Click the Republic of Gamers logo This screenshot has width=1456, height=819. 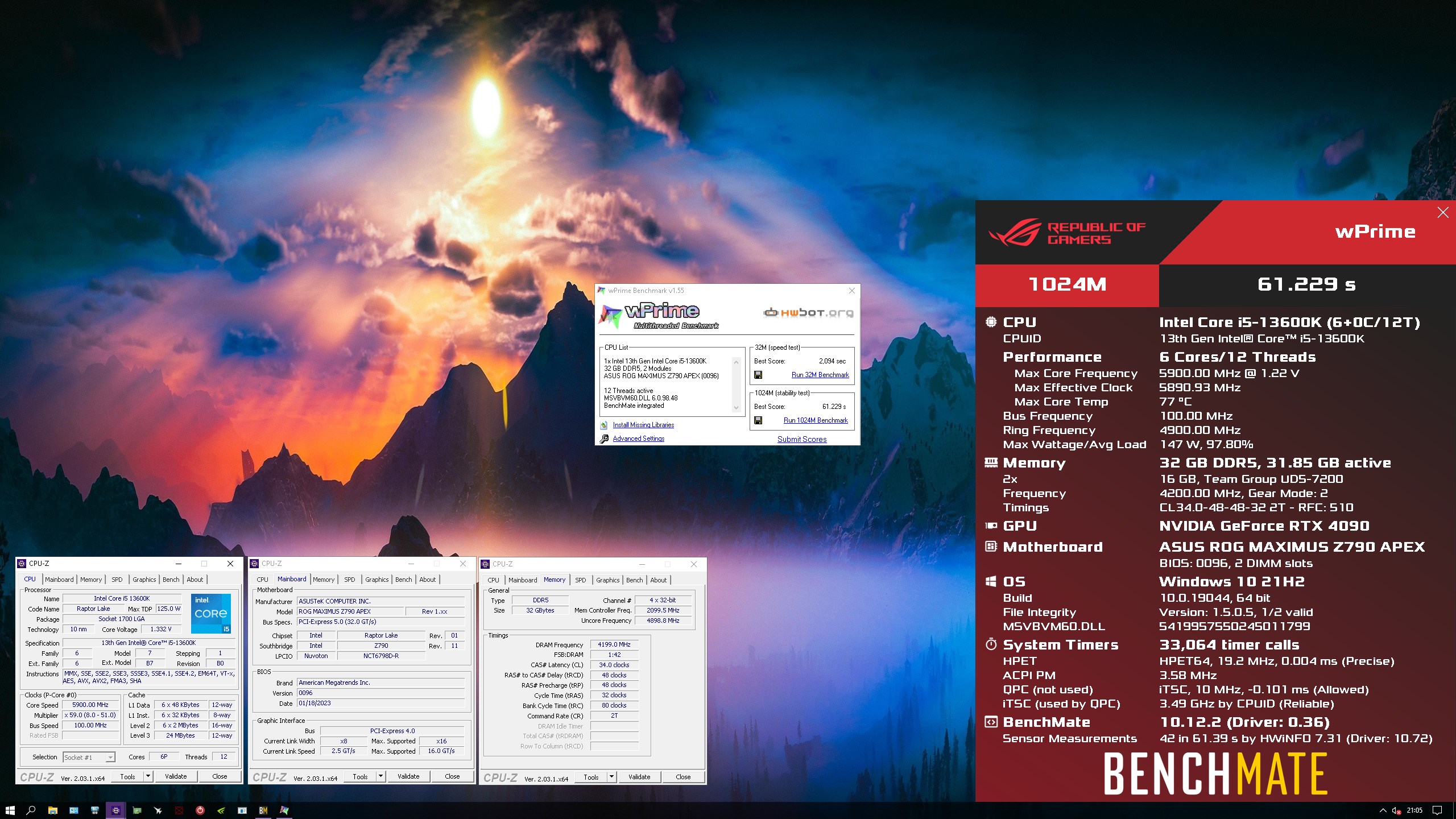tap(1067, 233)
